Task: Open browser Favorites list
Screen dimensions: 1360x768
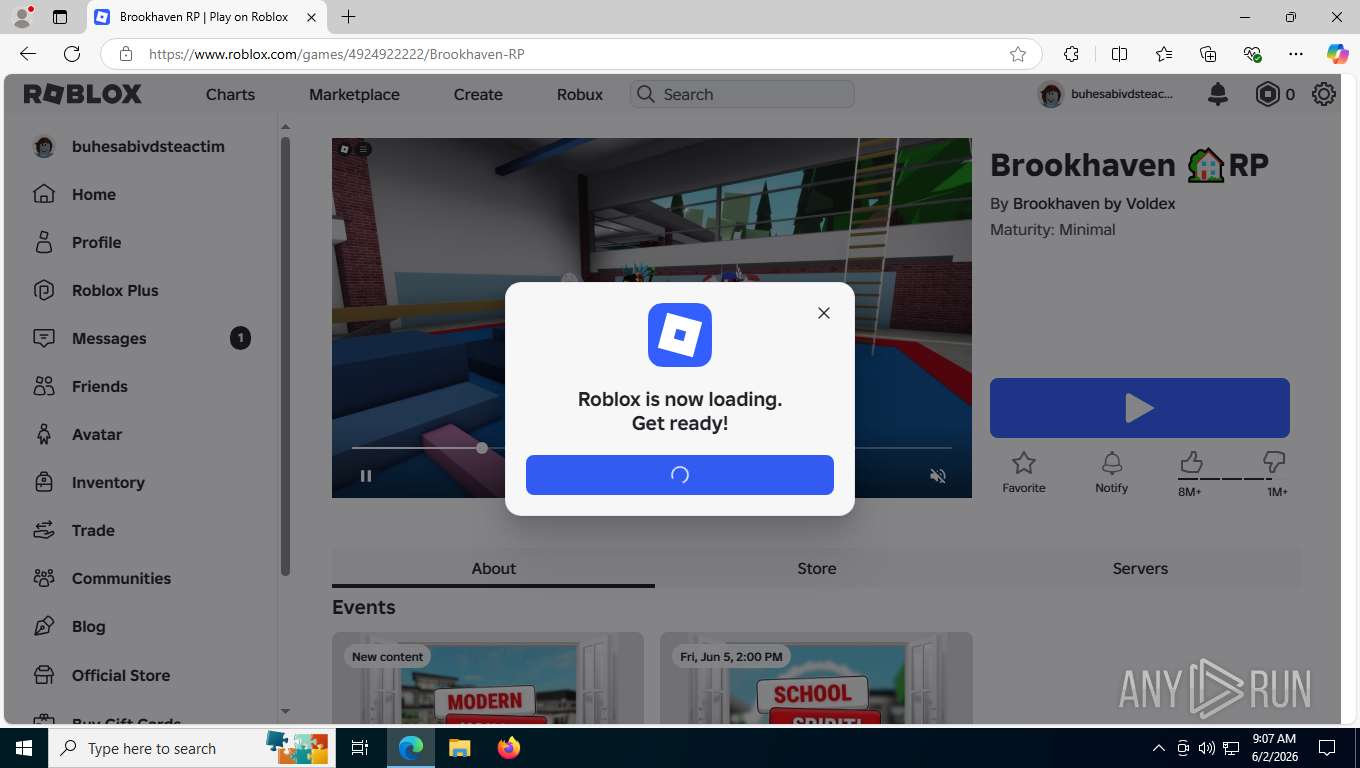Action: tap(1164, 54)
